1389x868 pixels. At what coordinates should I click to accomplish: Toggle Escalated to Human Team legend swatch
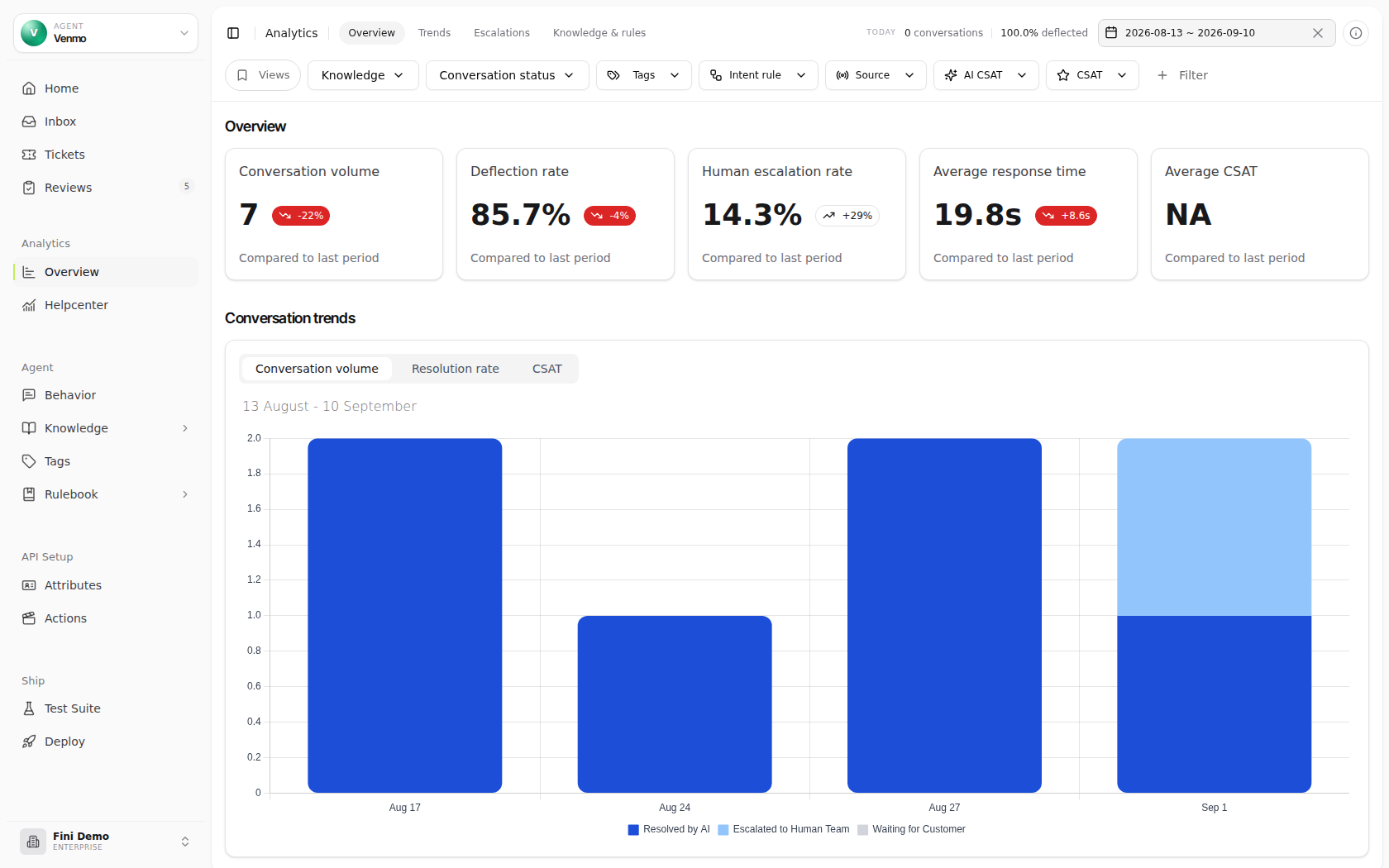(x=723, y=830)
